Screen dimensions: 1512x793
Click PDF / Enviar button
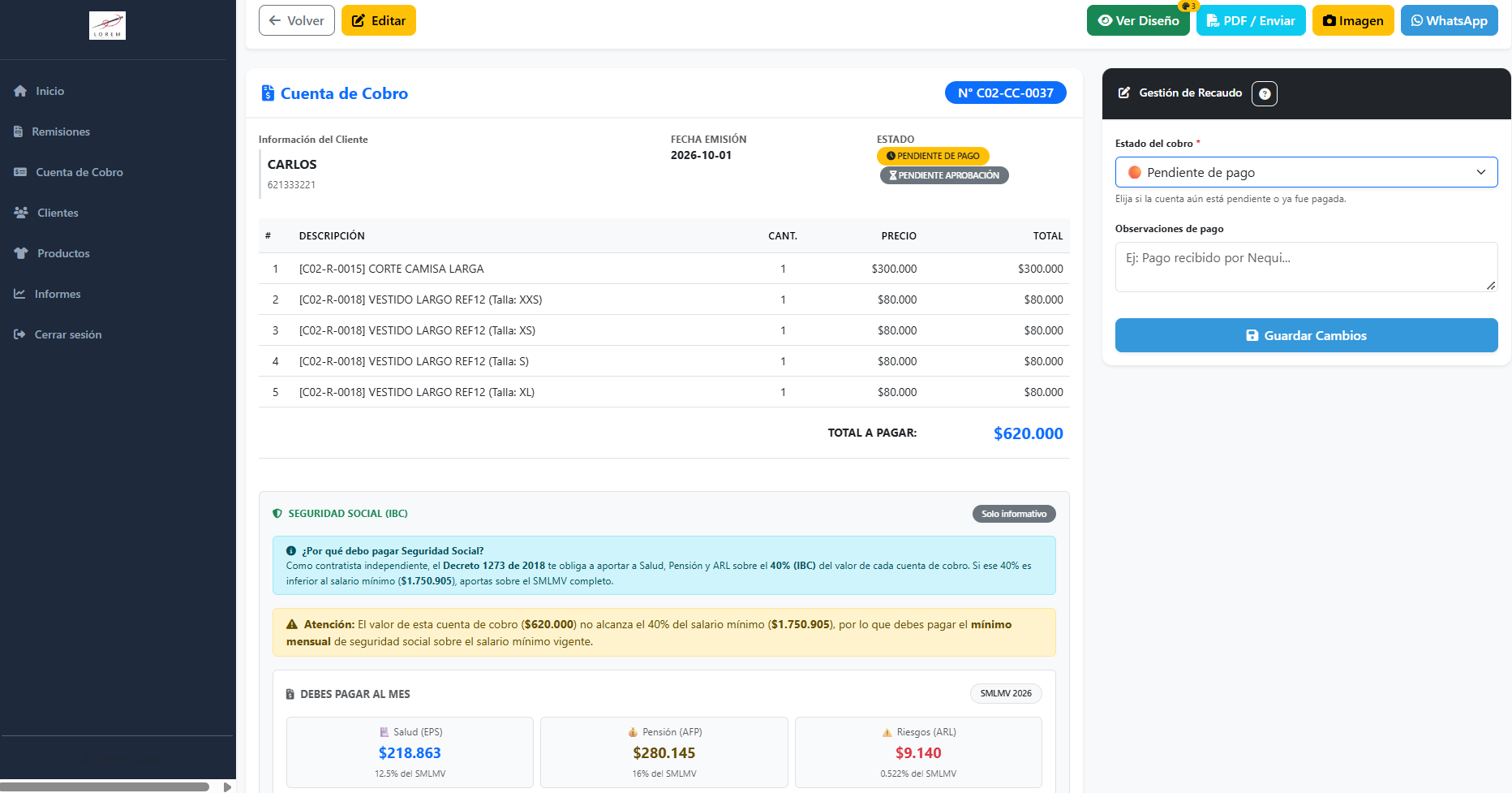[1251, 20]
